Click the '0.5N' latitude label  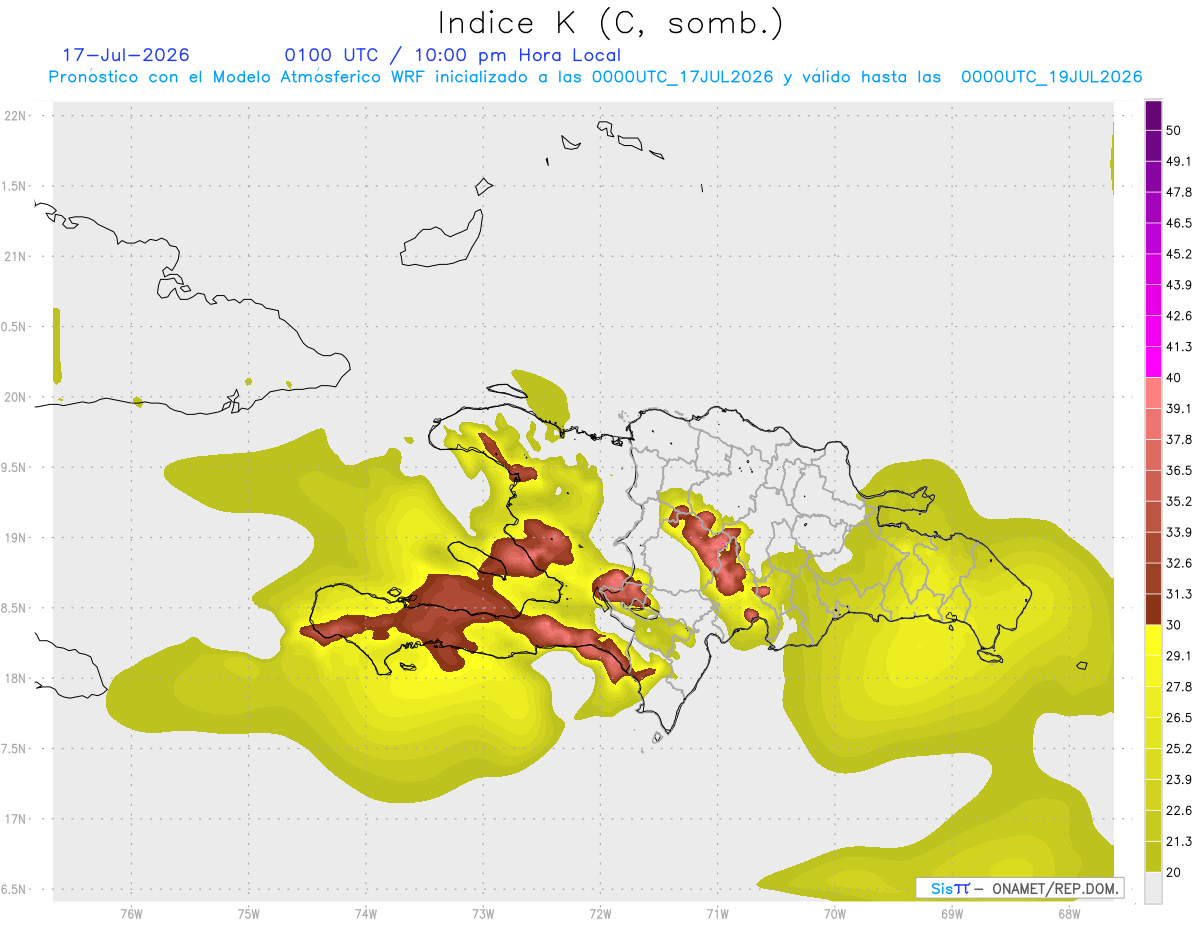(15, 327)
